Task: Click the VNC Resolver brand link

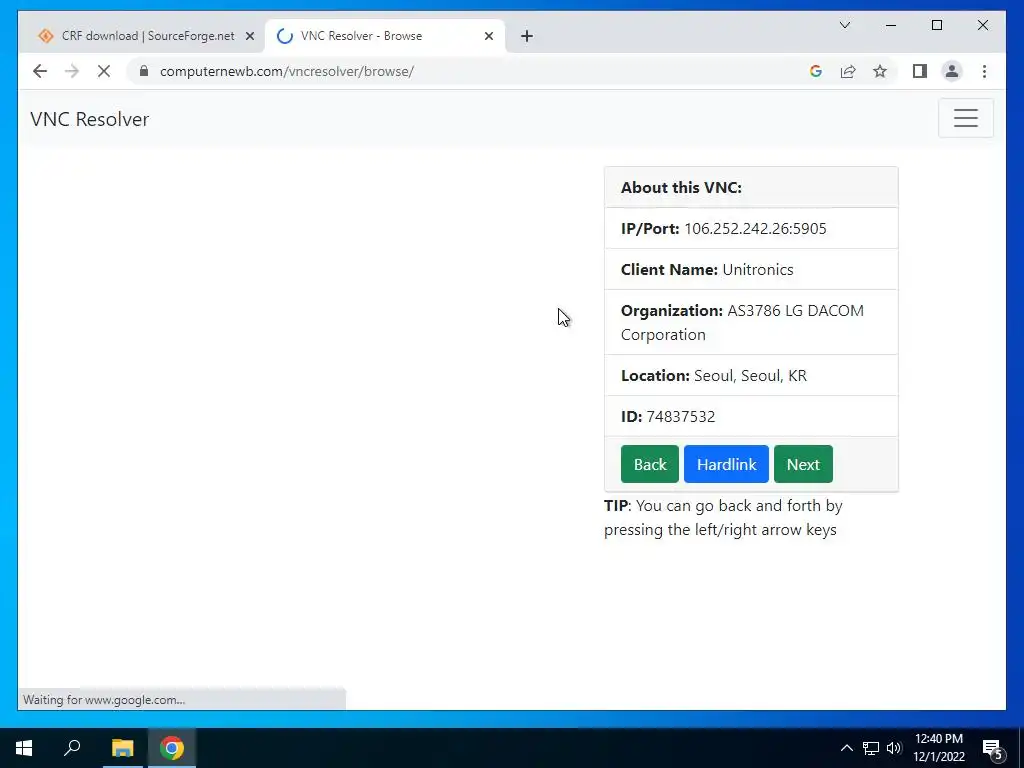Action: click(89, 119)
